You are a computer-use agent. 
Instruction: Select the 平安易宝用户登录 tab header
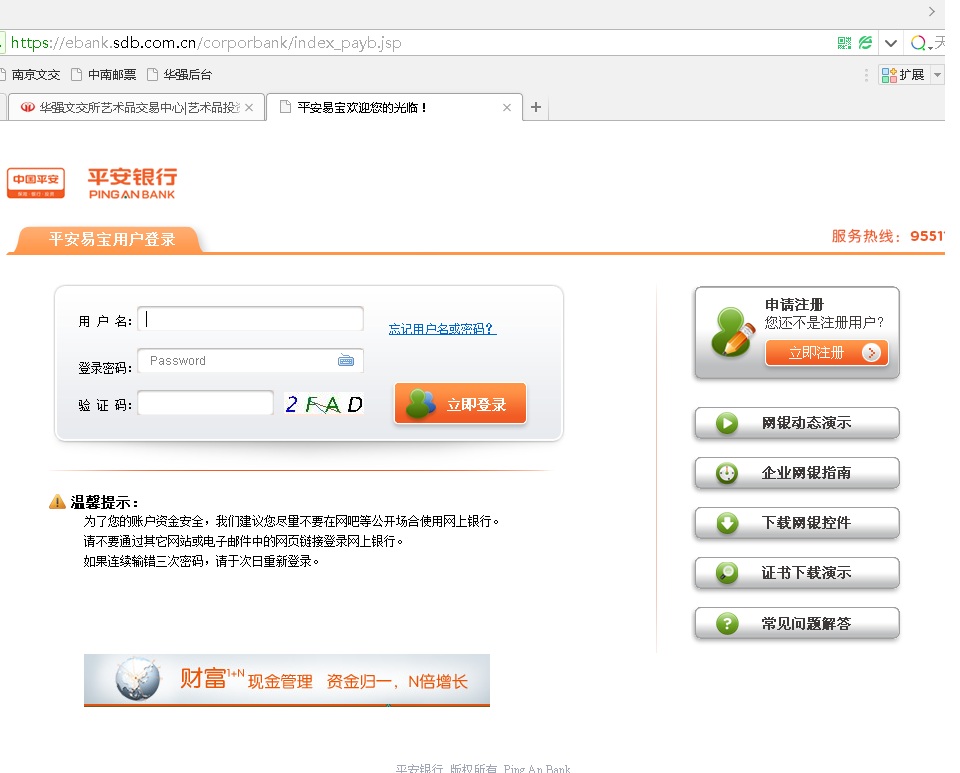(x=109, y=239)
